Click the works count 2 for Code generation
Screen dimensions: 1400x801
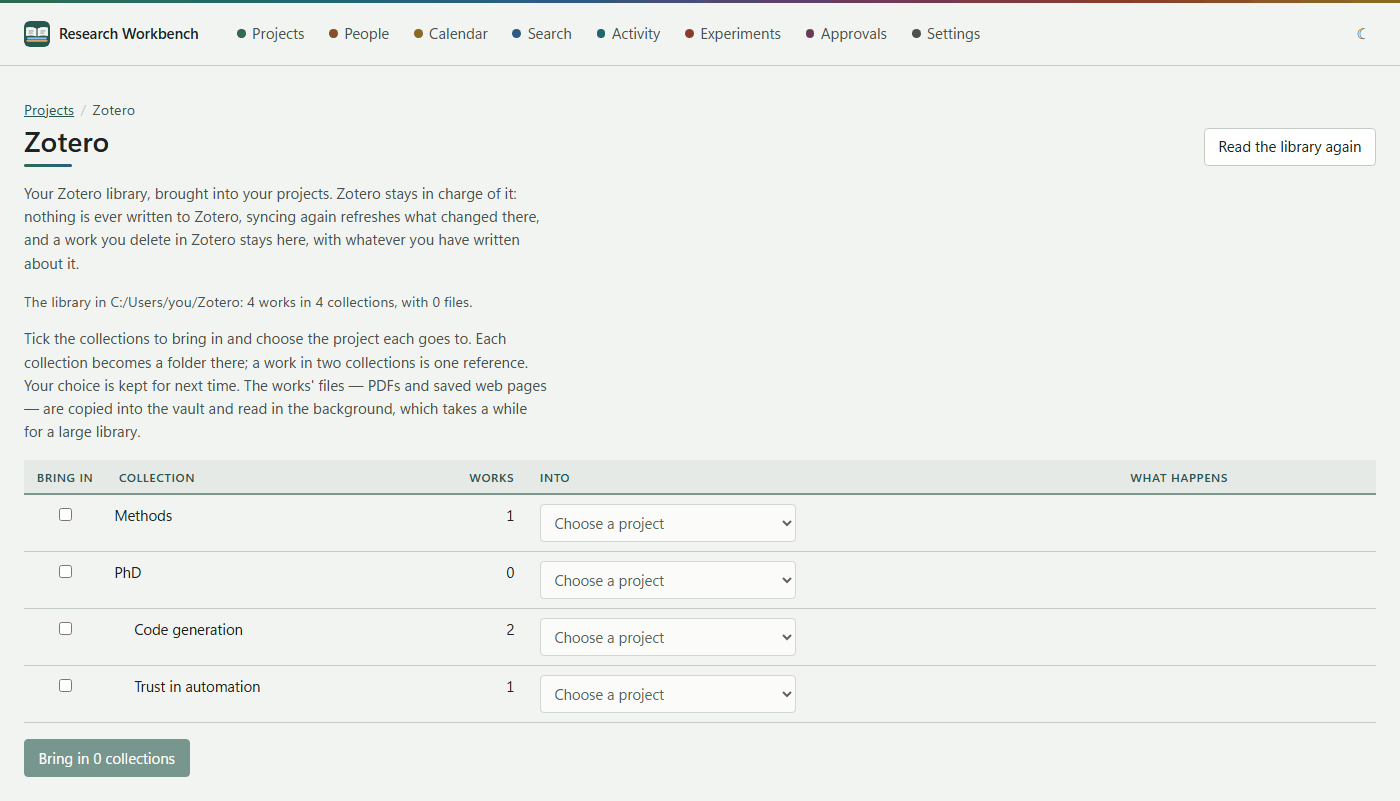tap(510, 630)
